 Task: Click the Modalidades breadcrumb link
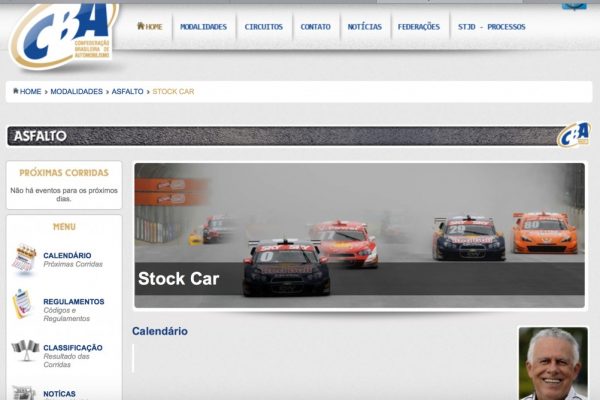(x=76, y=91)
